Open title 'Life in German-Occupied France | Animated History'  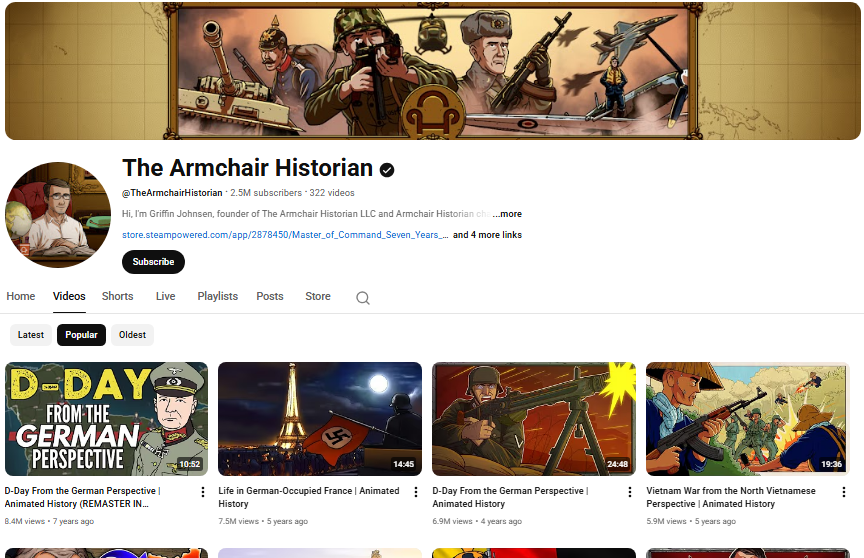click(x=309, y=497)
